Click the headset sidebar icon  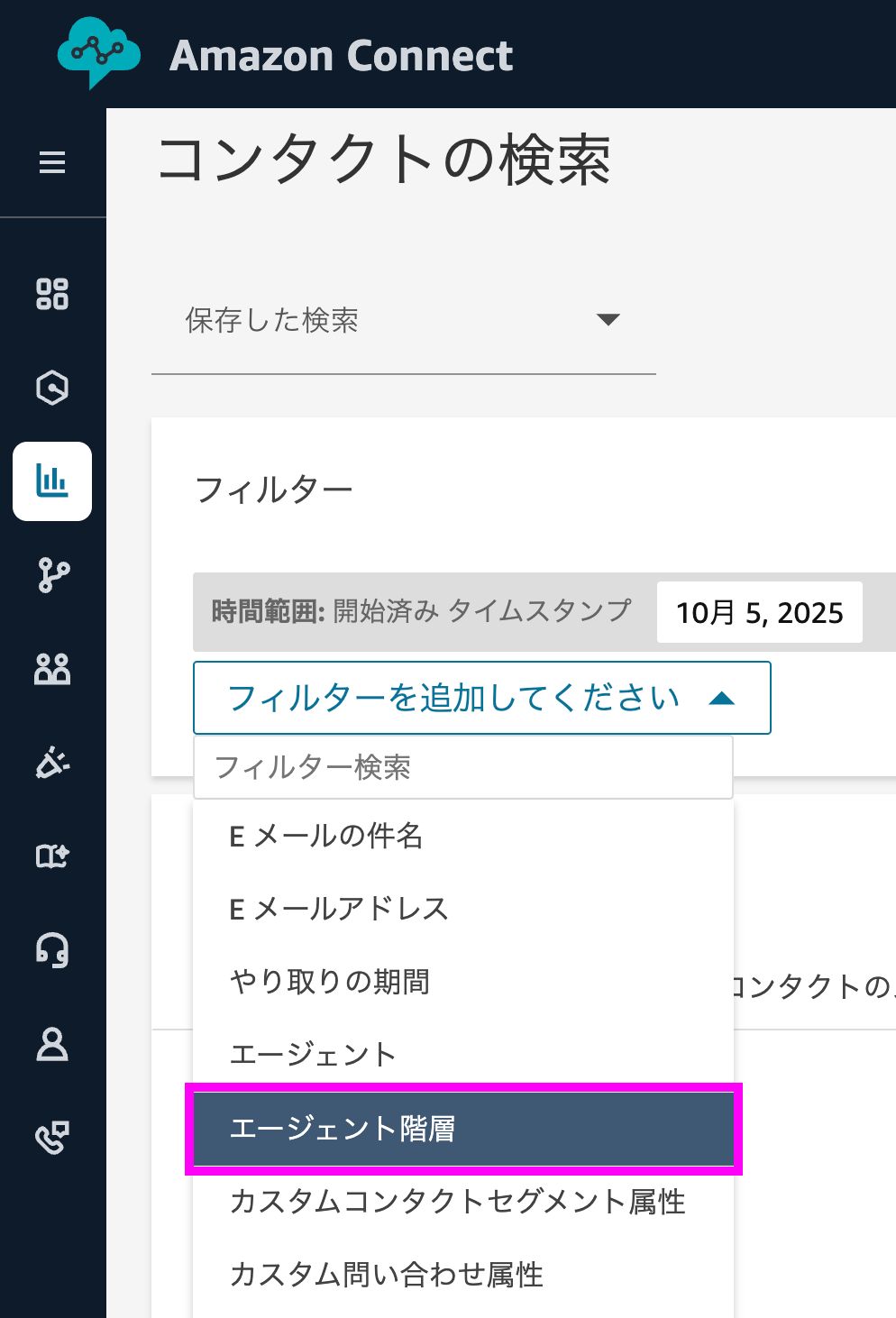tap(52, 950)
